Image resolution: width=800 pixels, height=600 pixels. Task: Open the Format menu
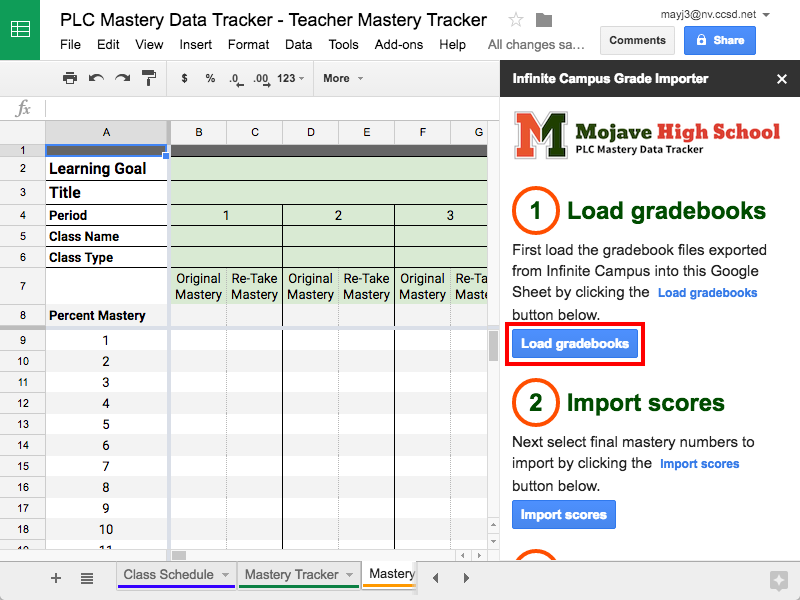coord(248,44)
